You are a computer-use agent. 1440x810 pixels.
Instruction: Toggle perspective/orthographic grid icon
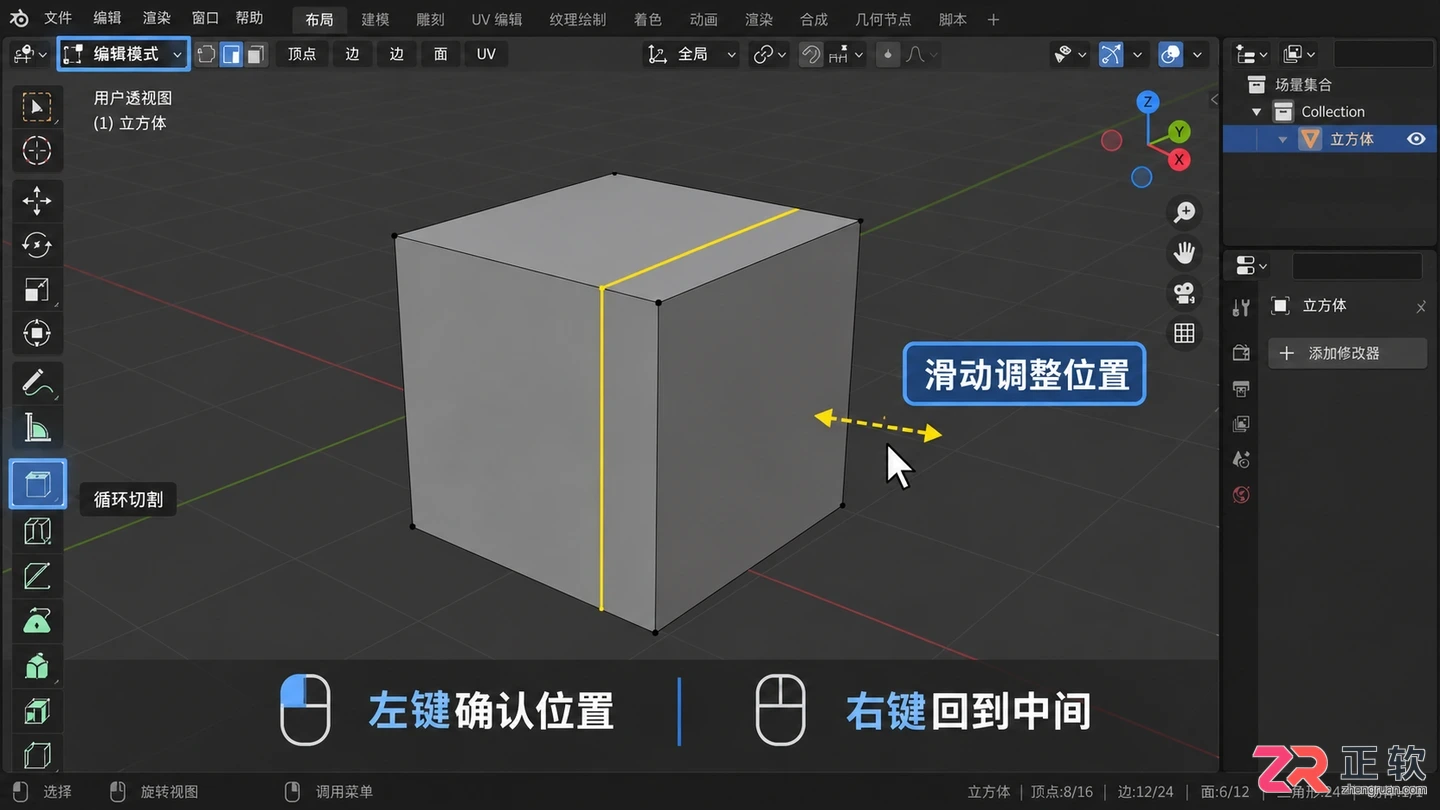[x=1184, y=333]
